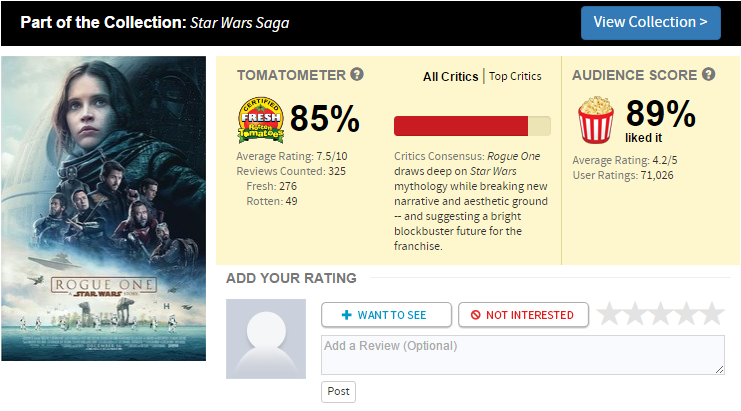Rate the movie four stars
Image resolution: width=741 pixels, height=411 pixels.
point(686,314)
